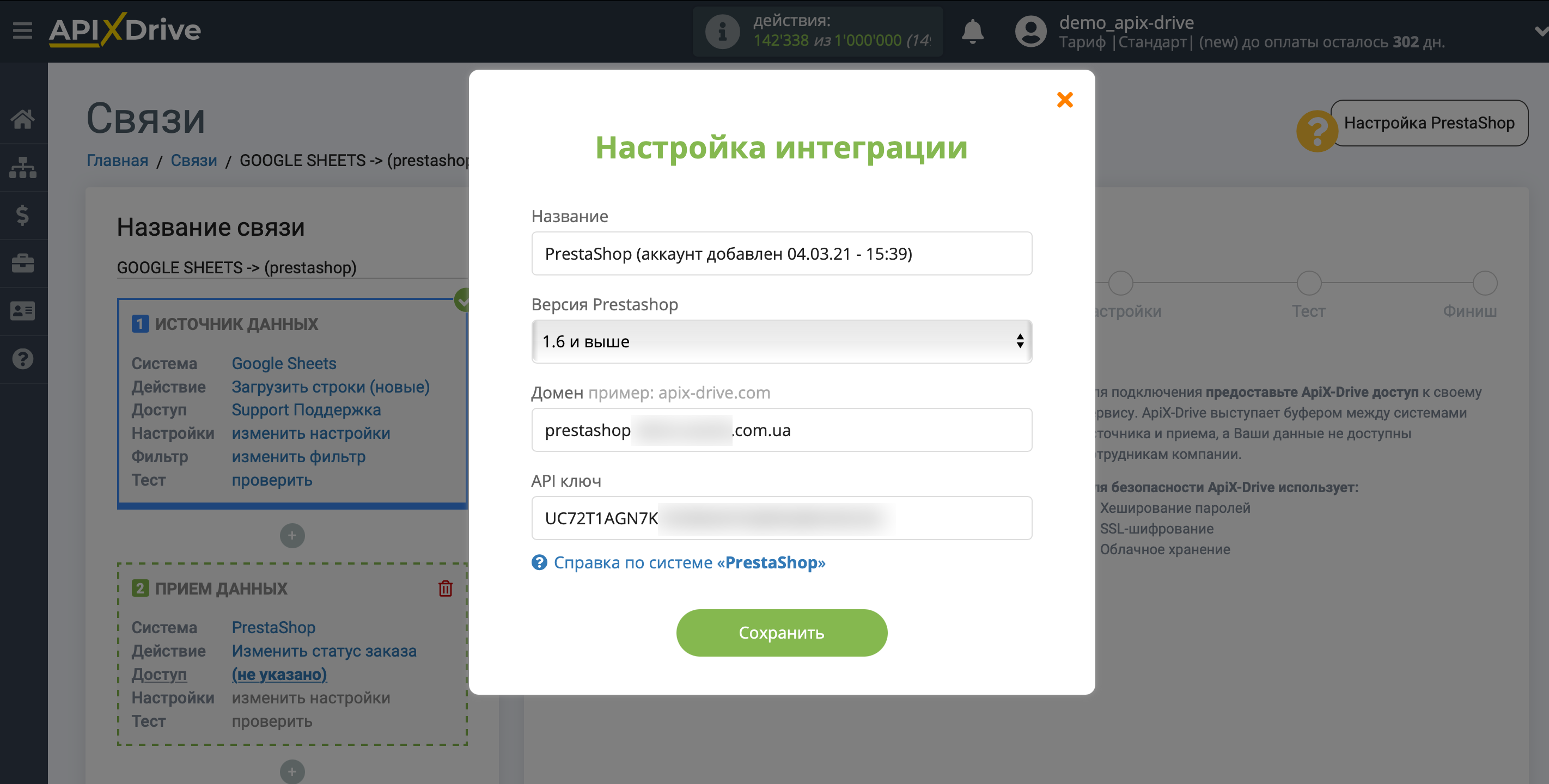This screenshot has width=1549, height=784.
Task: Click the Сохранить button
Action: 781,633
